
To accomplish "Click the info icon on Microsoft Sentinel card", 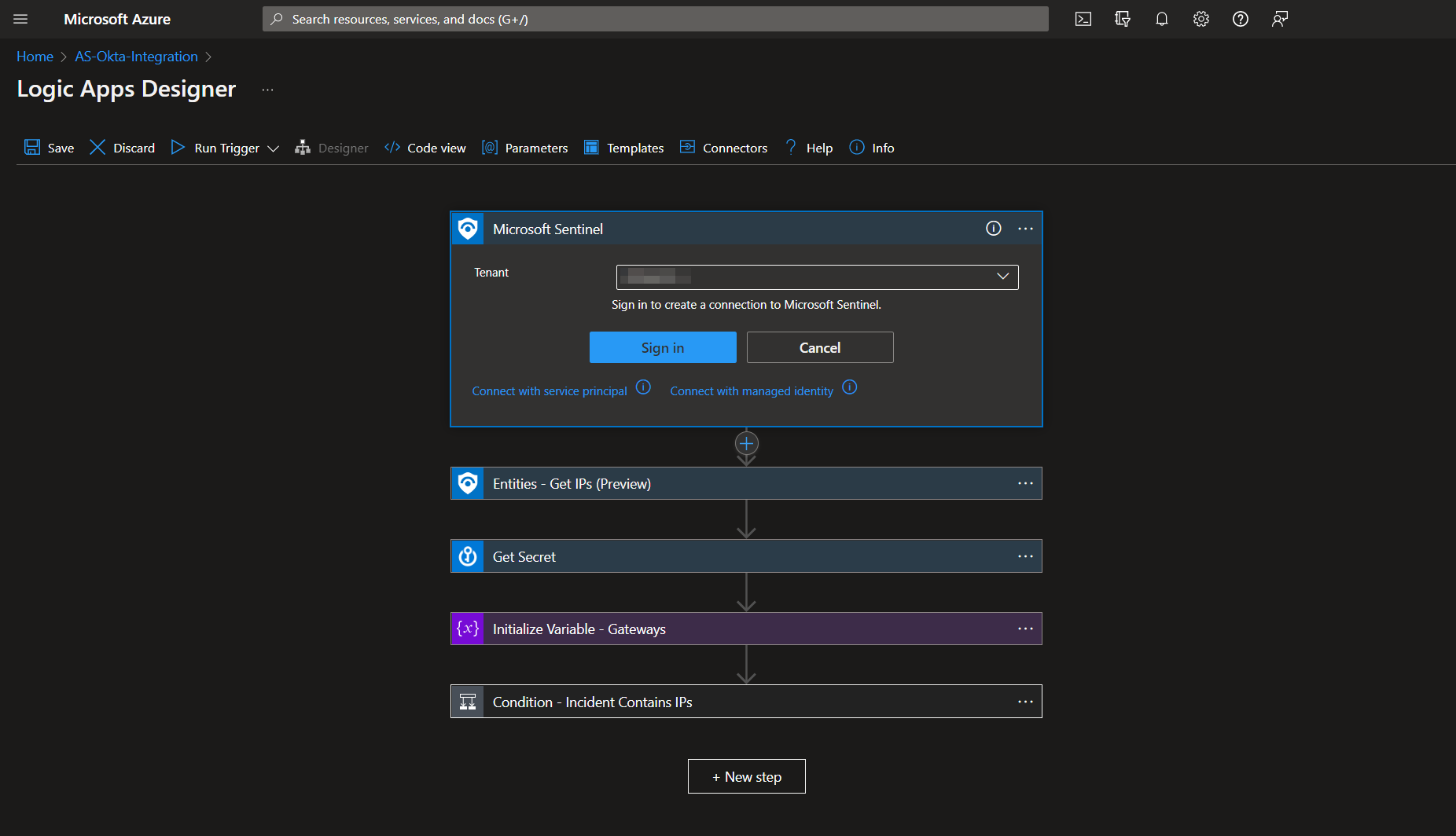I will point(994,229).
